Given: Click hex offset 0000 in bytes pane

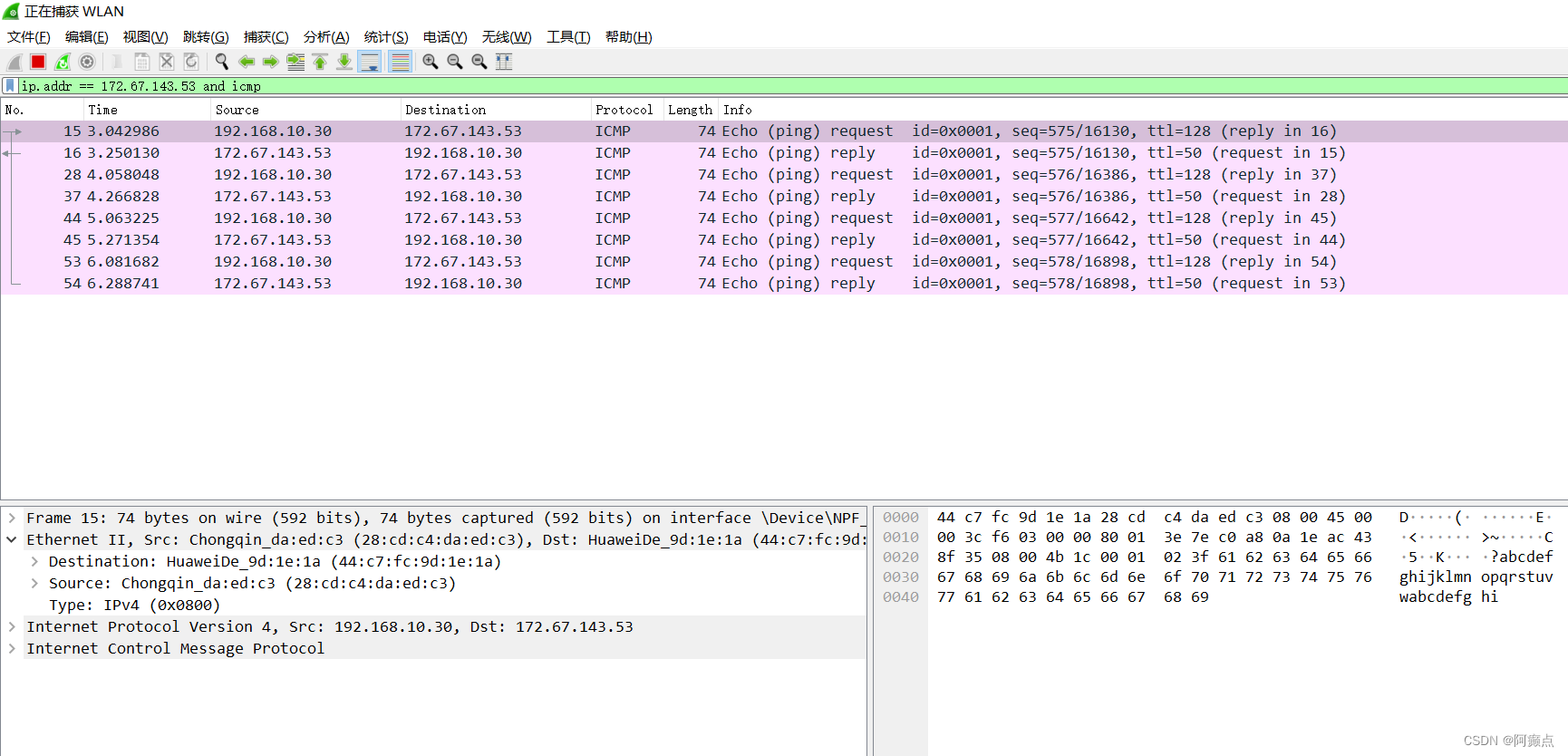Looking at the screenshot, I should [901, 518].
